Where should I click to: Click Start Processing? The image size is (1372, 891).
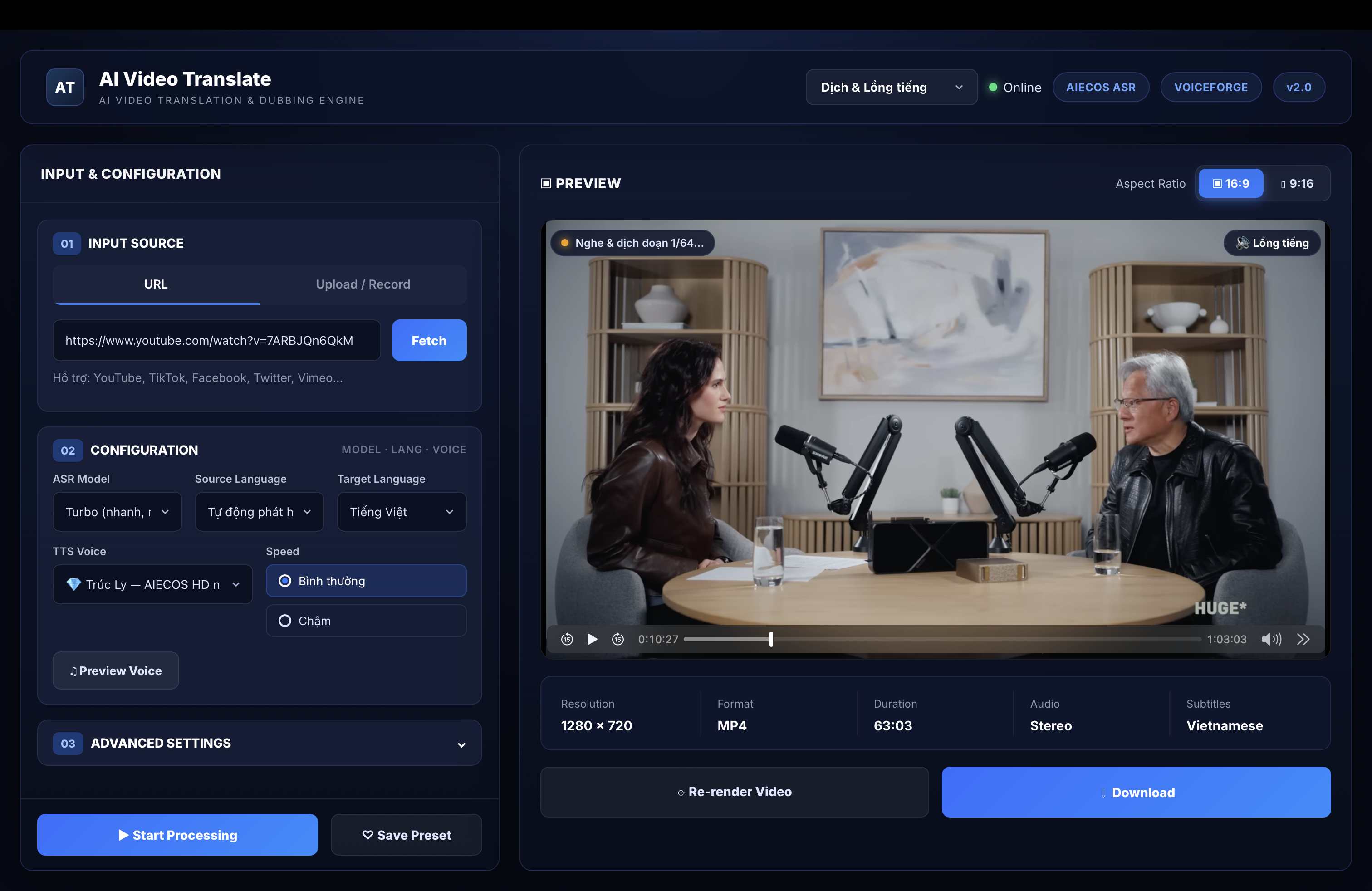point(177,835)
